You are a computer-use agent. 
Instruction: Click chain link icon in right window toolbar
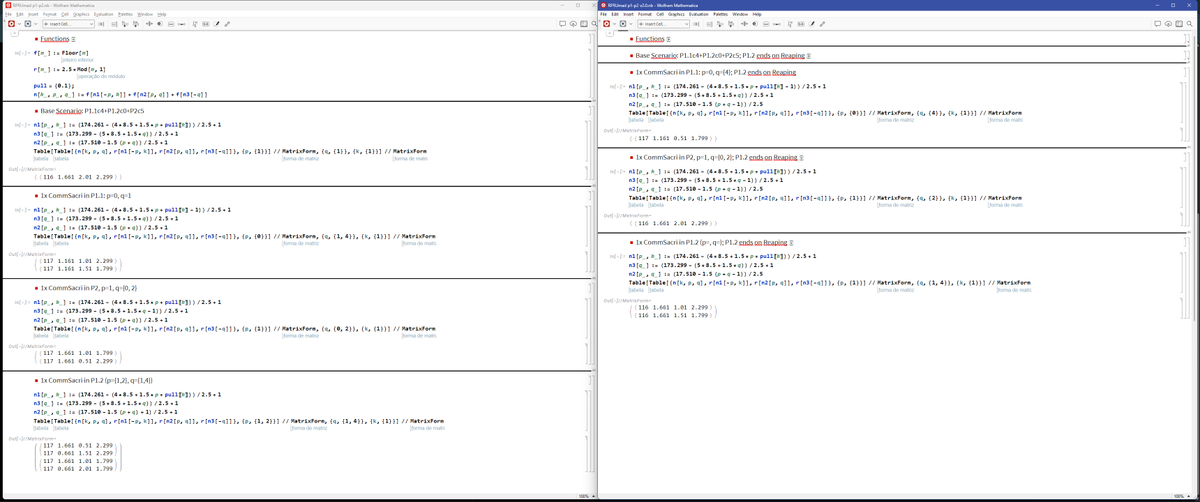point(822,24)
